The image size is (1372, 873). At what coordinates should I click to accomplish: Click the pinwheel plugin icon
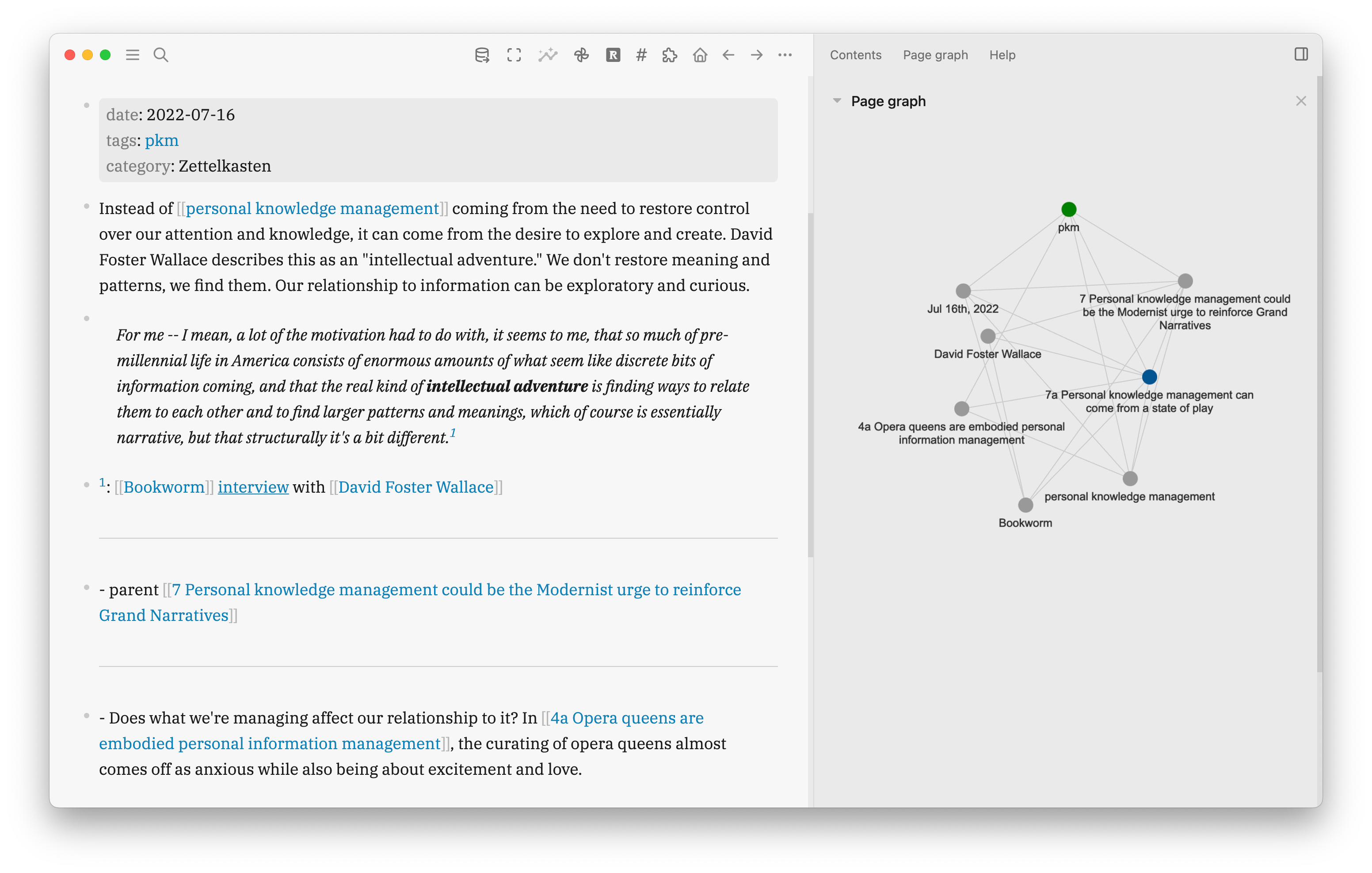tap(581, 55)
